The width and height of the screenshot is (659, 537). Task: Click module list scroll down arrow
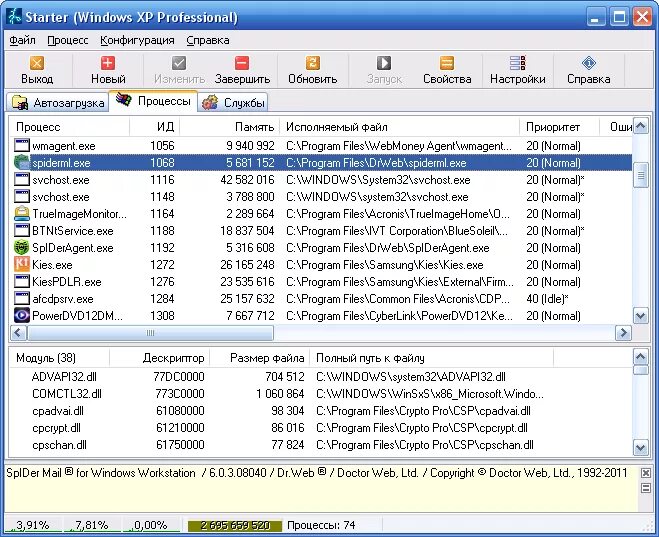[641, 448]
